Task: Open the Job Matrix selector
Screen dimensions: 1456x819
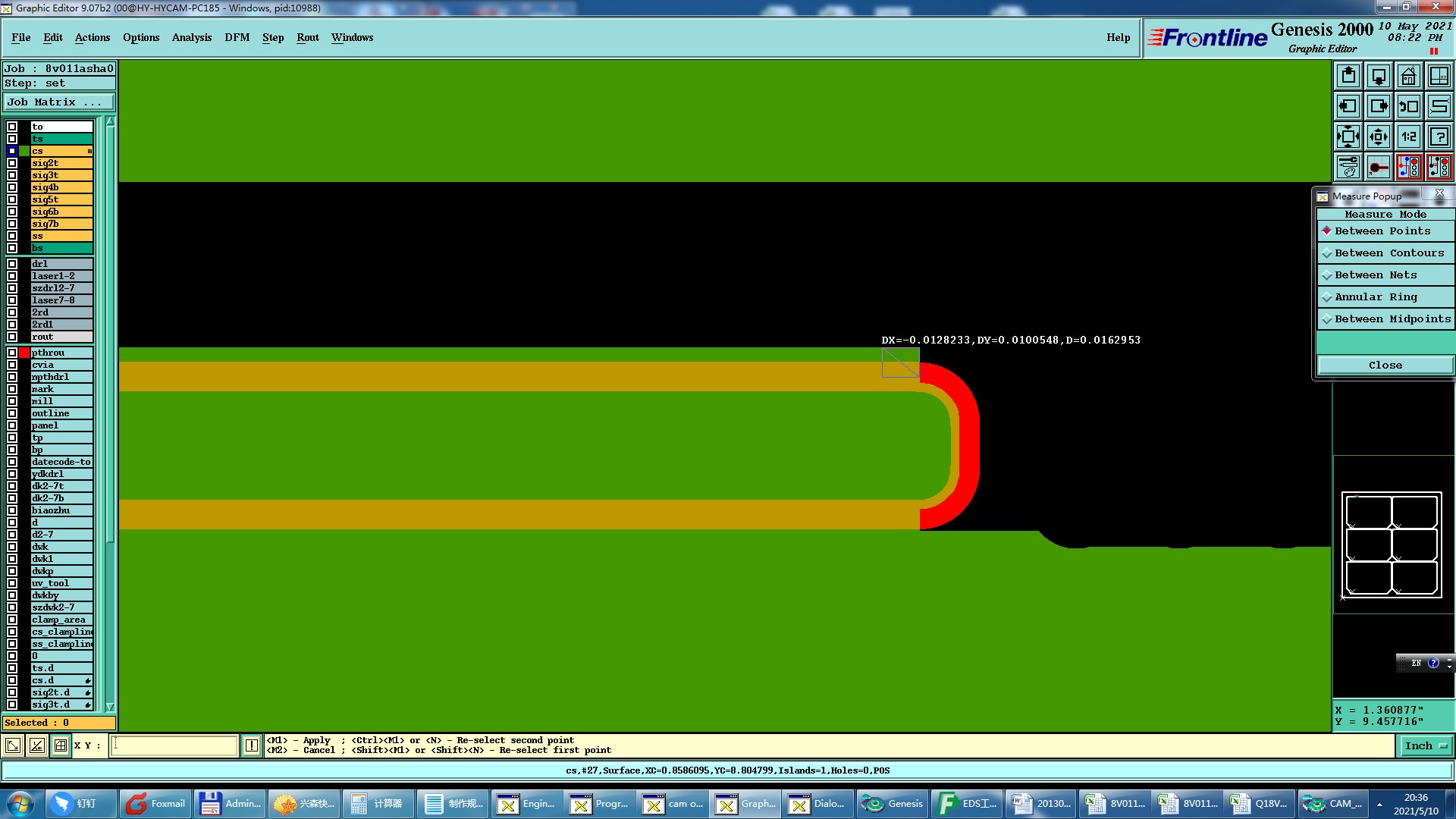Action: 59,102
